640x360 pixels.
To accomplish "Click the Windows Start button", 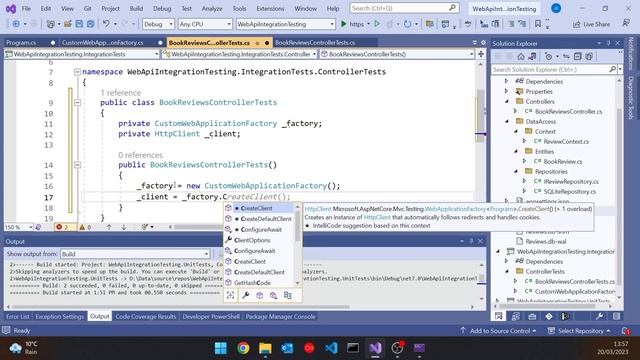I will tap(221, 348).
